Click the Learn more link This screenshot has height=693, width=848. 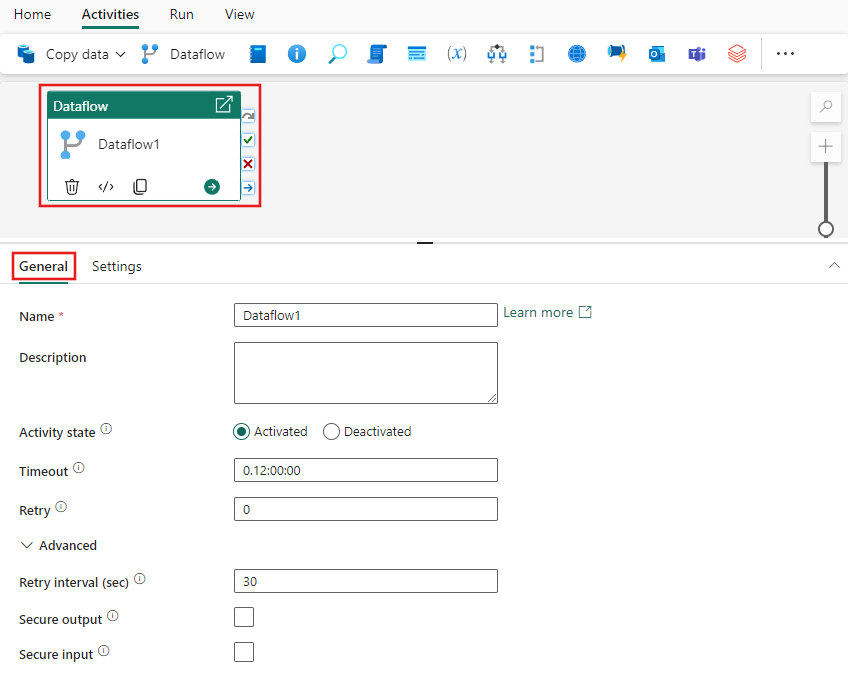[x=540, y=312]
